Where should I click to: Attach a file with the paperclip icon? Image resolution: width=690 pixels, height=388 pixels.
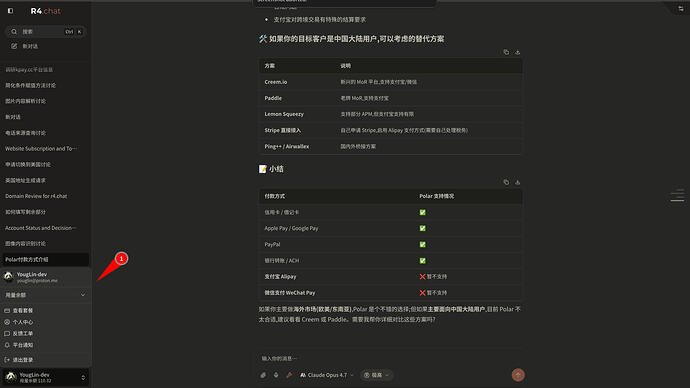point(263,375)
